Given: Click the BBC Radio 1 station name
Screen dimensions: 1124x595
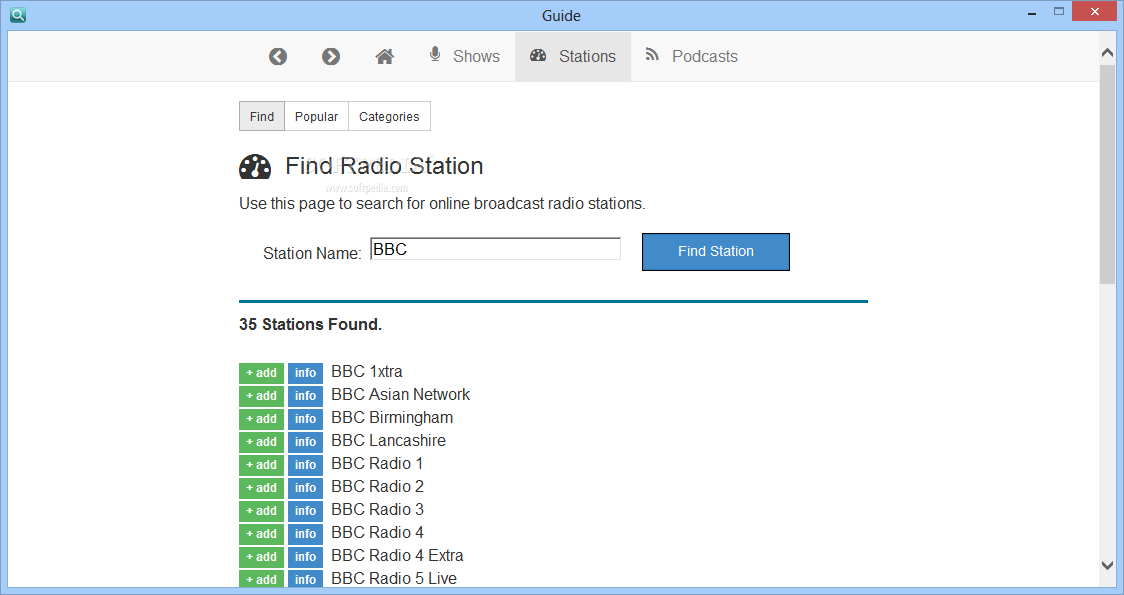Looking at the screenshot, I should pos(377,463).
